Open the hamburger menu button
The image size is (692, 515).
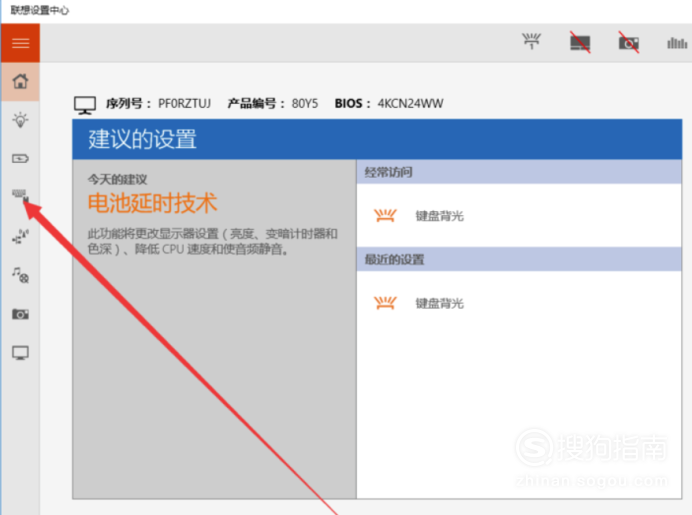tap(20, 43)
